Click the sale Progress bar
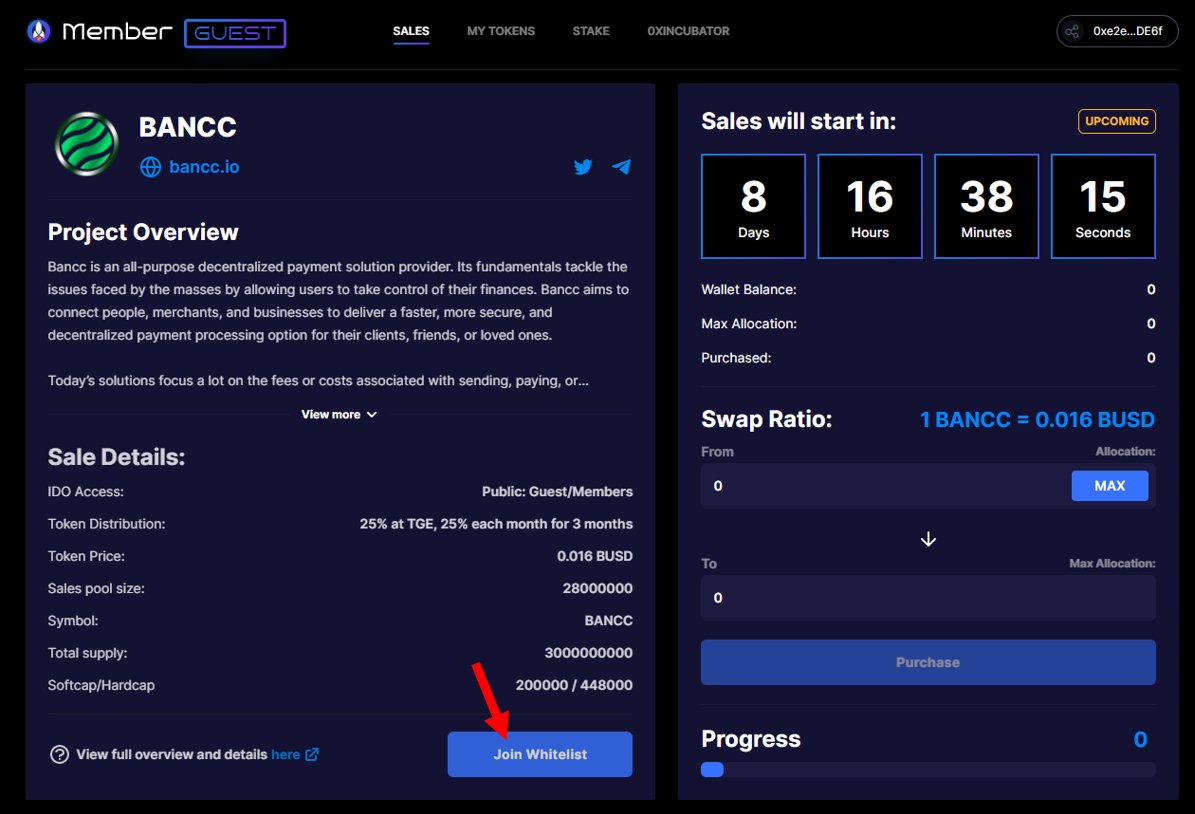Viewport: 1195px width, 814px height. pos(928,770)
